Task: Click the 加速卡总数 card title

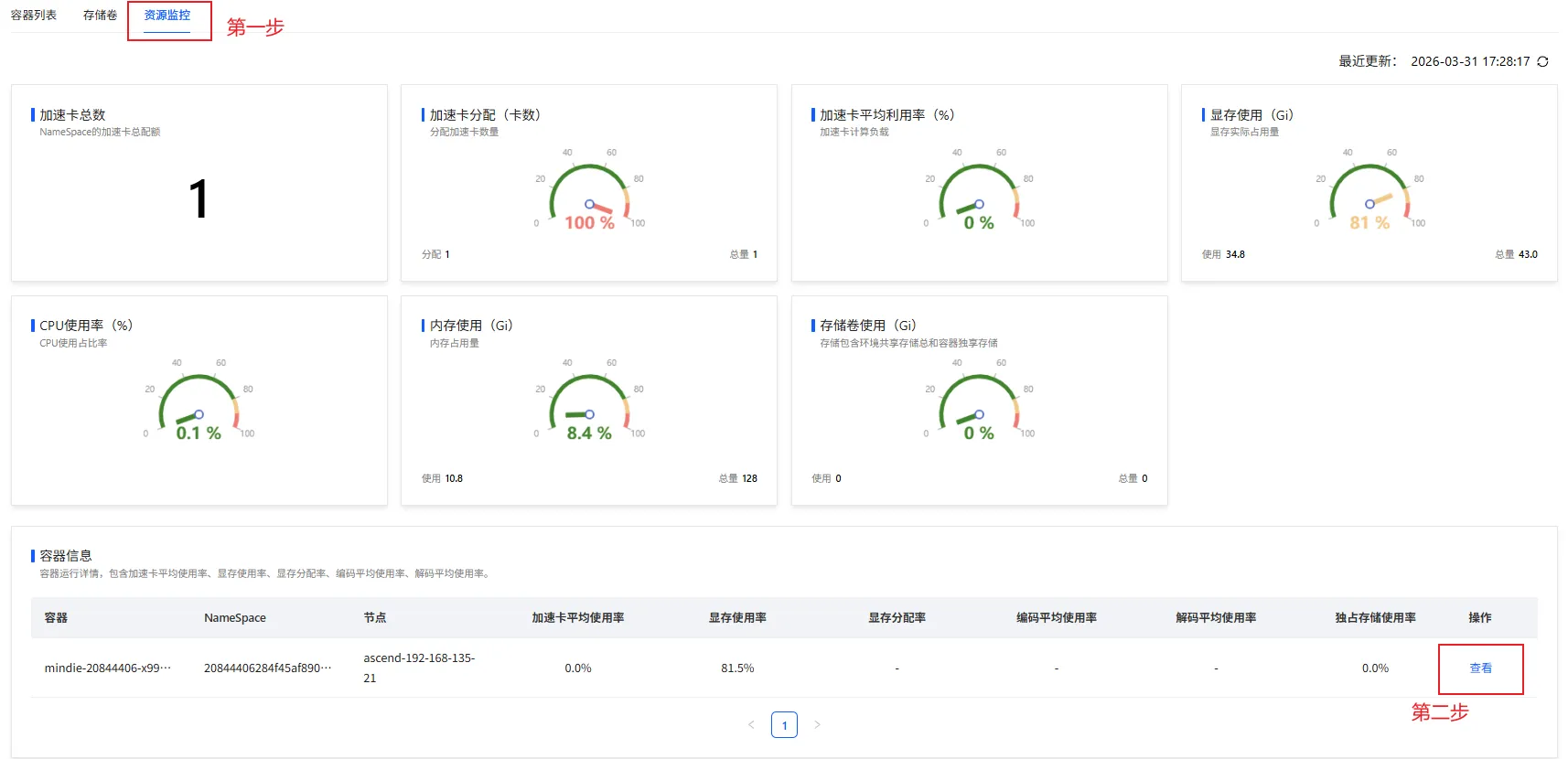Action: (72, 115)
